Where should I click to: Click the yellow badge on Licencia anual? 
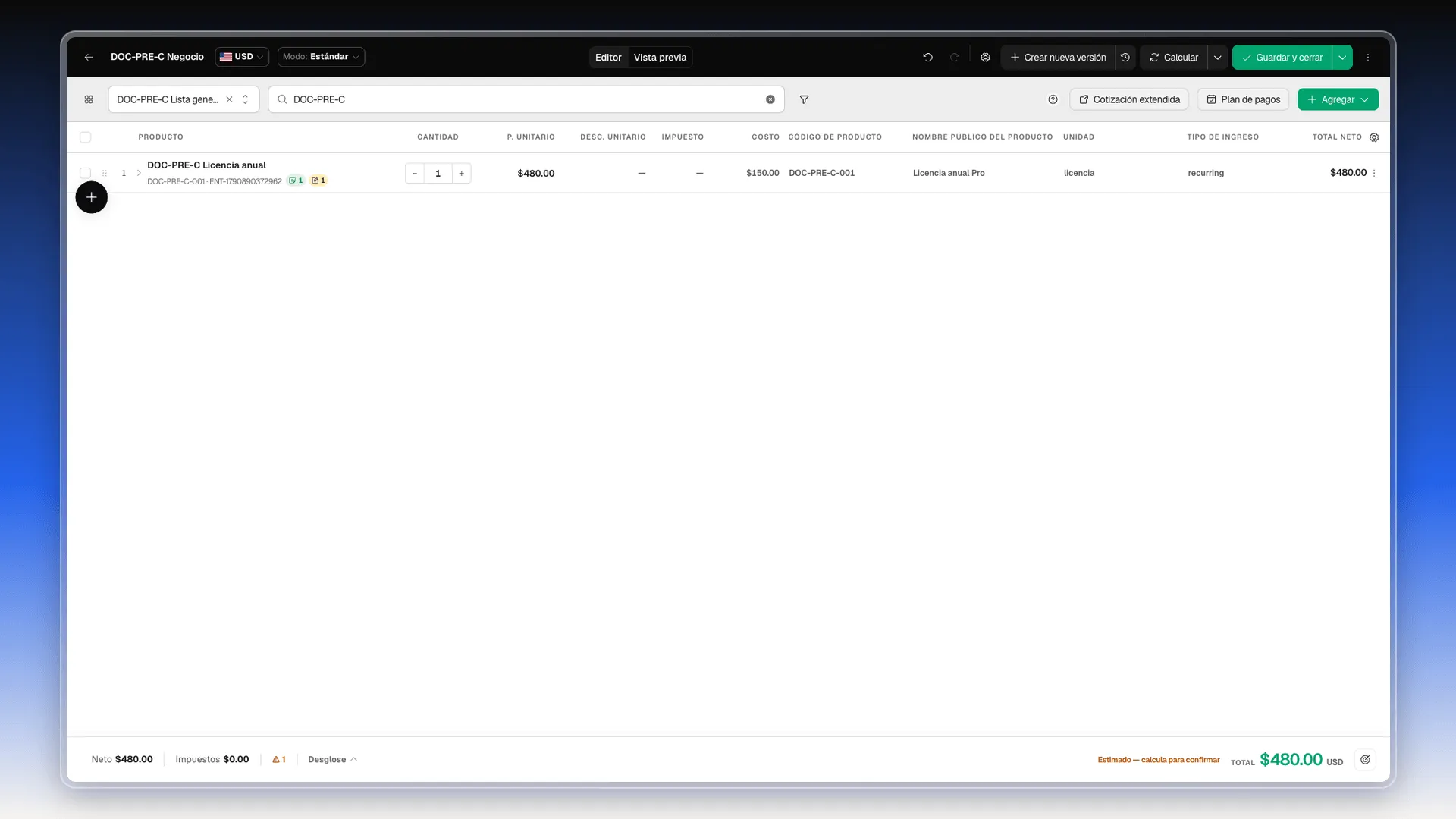(x=318, y=180)
